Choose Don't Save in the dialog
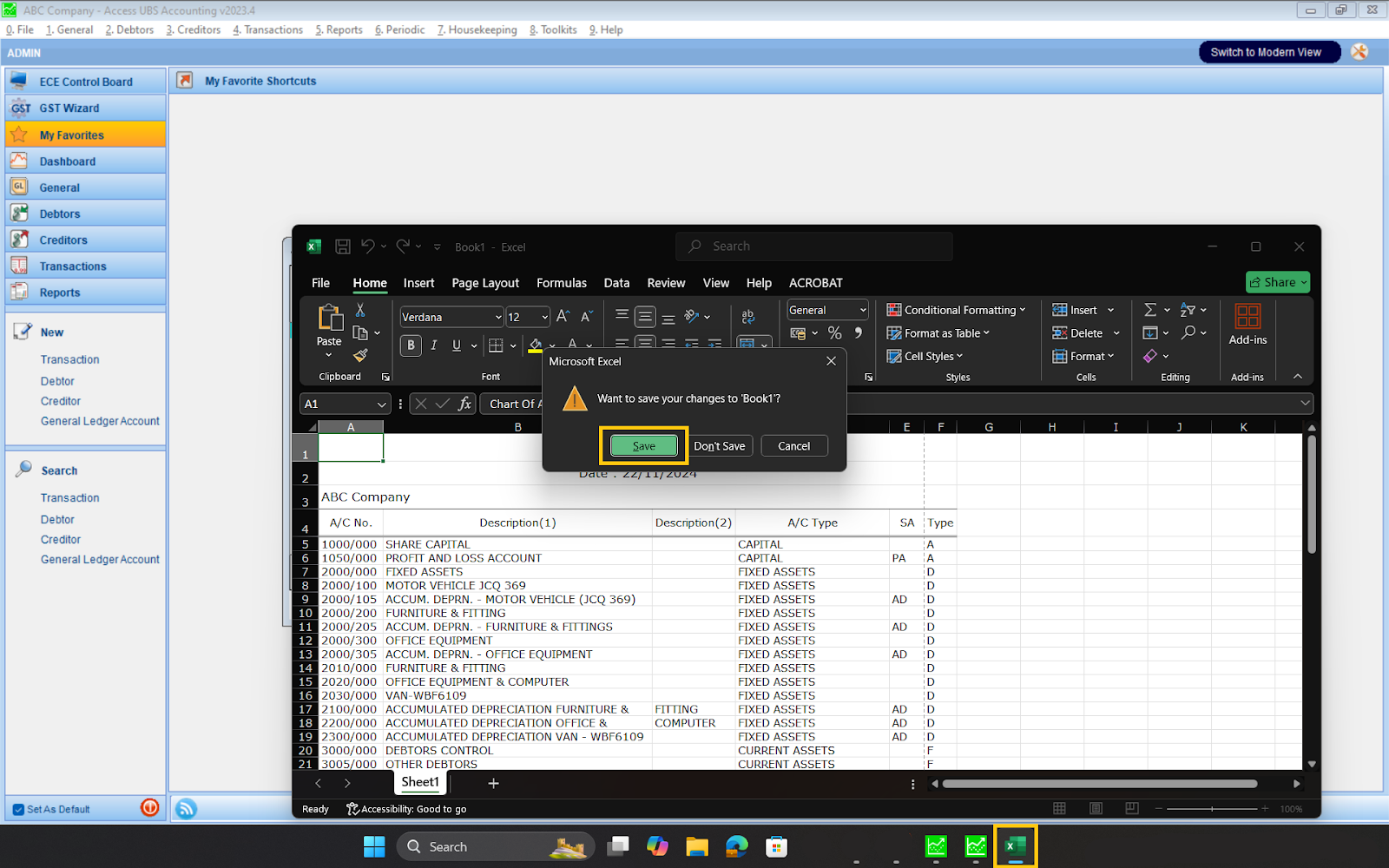 [719, 445]
